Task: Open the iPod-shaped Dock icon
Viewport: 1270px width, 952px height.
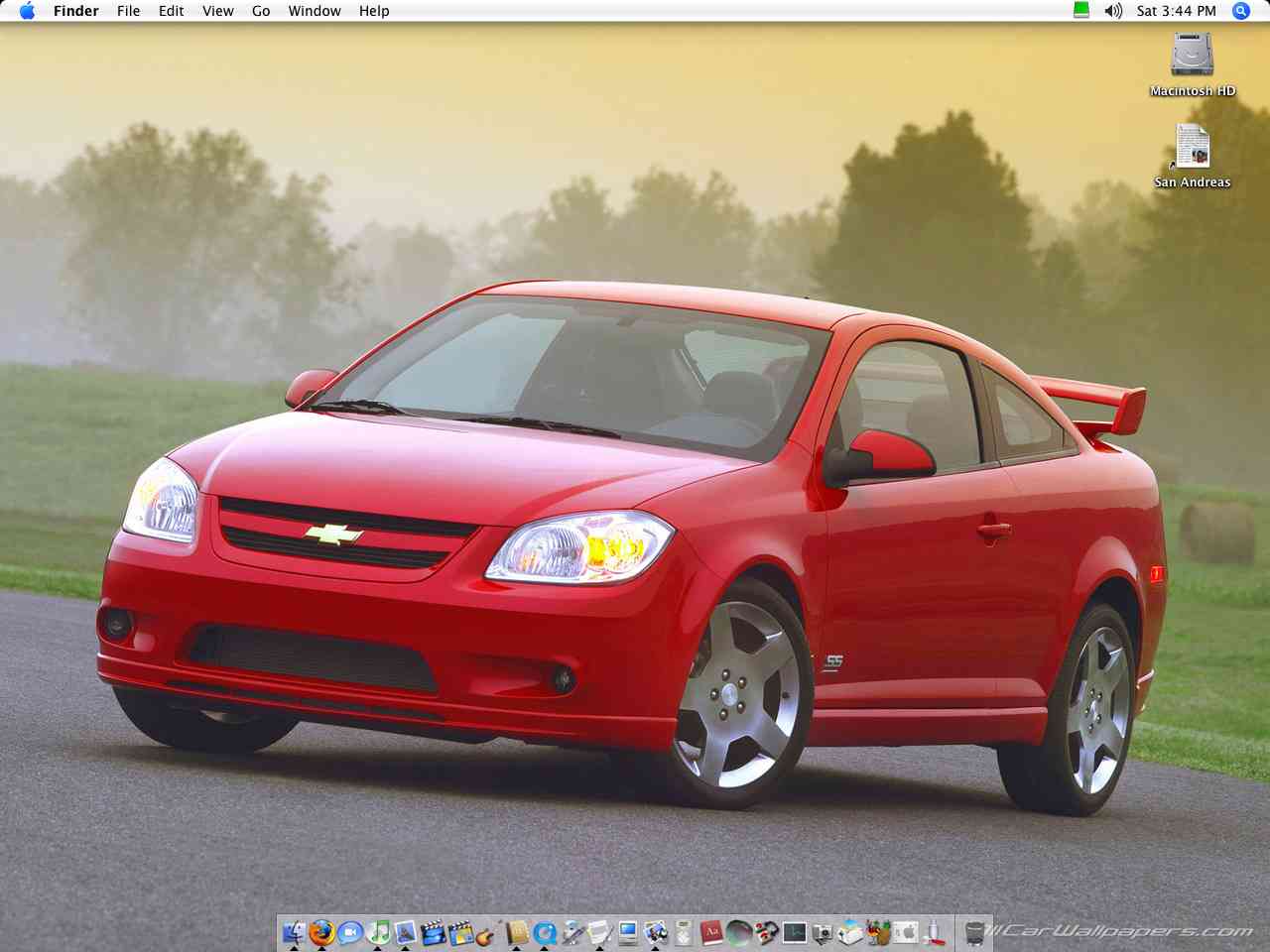Action: point(684,932)
